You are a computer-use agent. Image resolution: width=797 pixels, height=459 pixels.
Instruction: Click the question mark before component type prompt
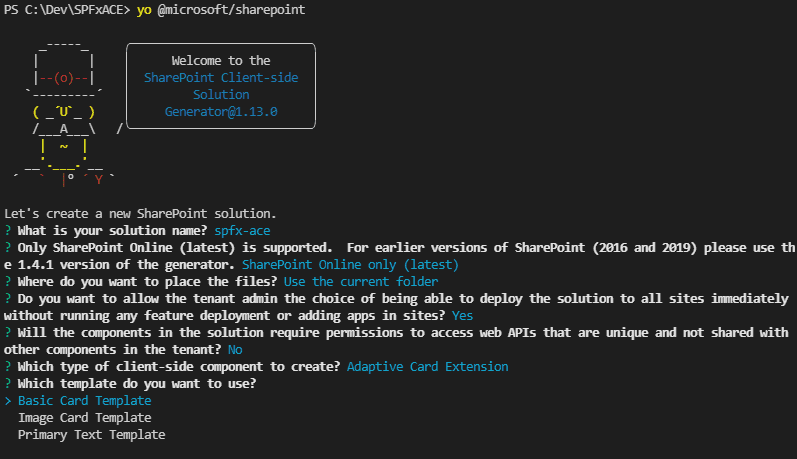[8, 366]
